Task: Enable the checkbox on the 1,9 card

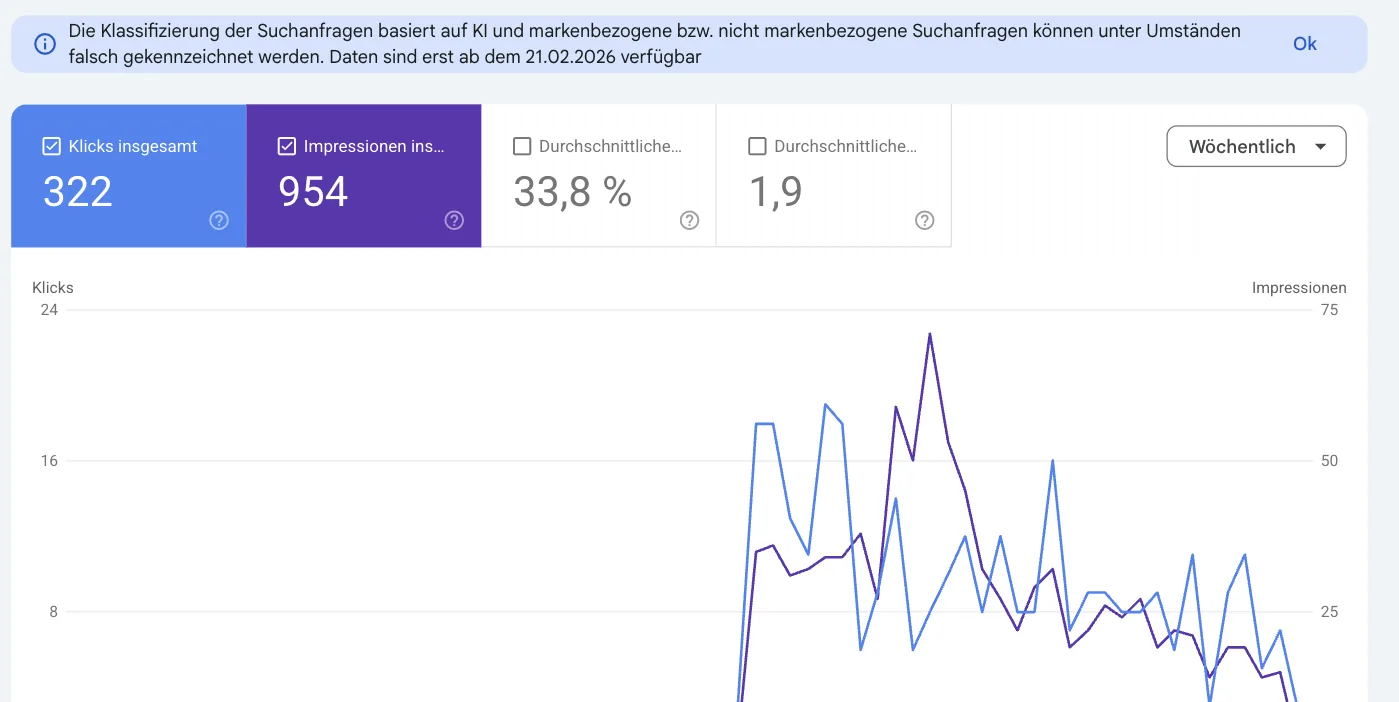Action: pyautogui.click(x=757, y=146)
